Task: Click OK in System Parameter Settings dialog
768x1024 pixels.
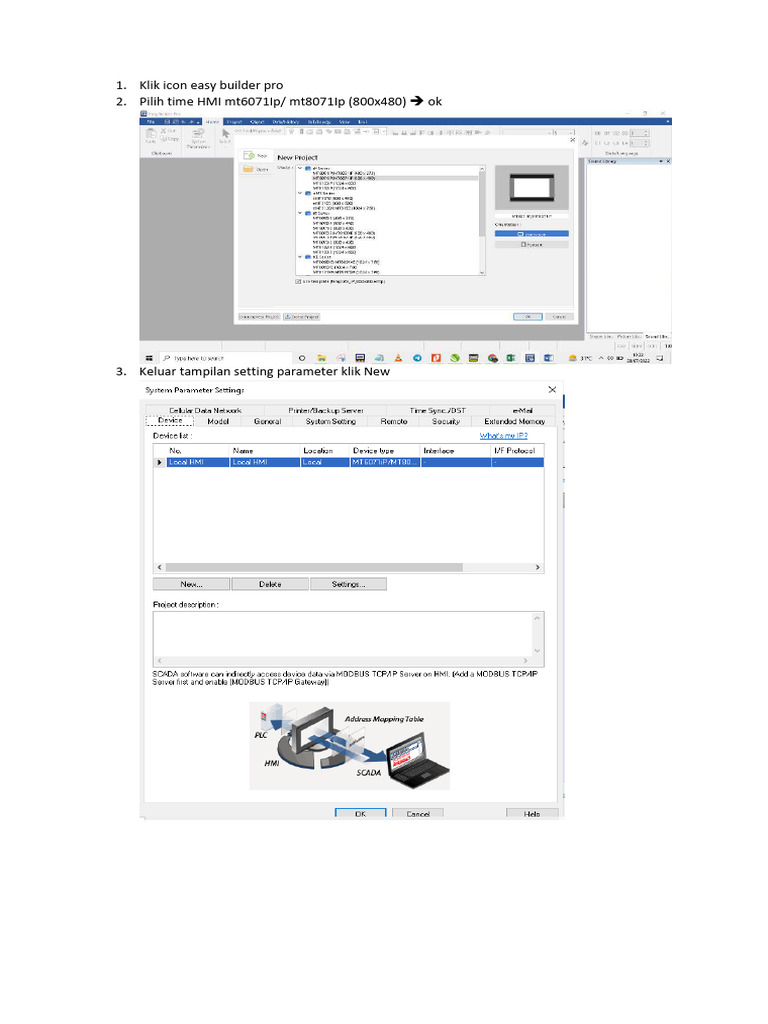Action: pos(360,813)
